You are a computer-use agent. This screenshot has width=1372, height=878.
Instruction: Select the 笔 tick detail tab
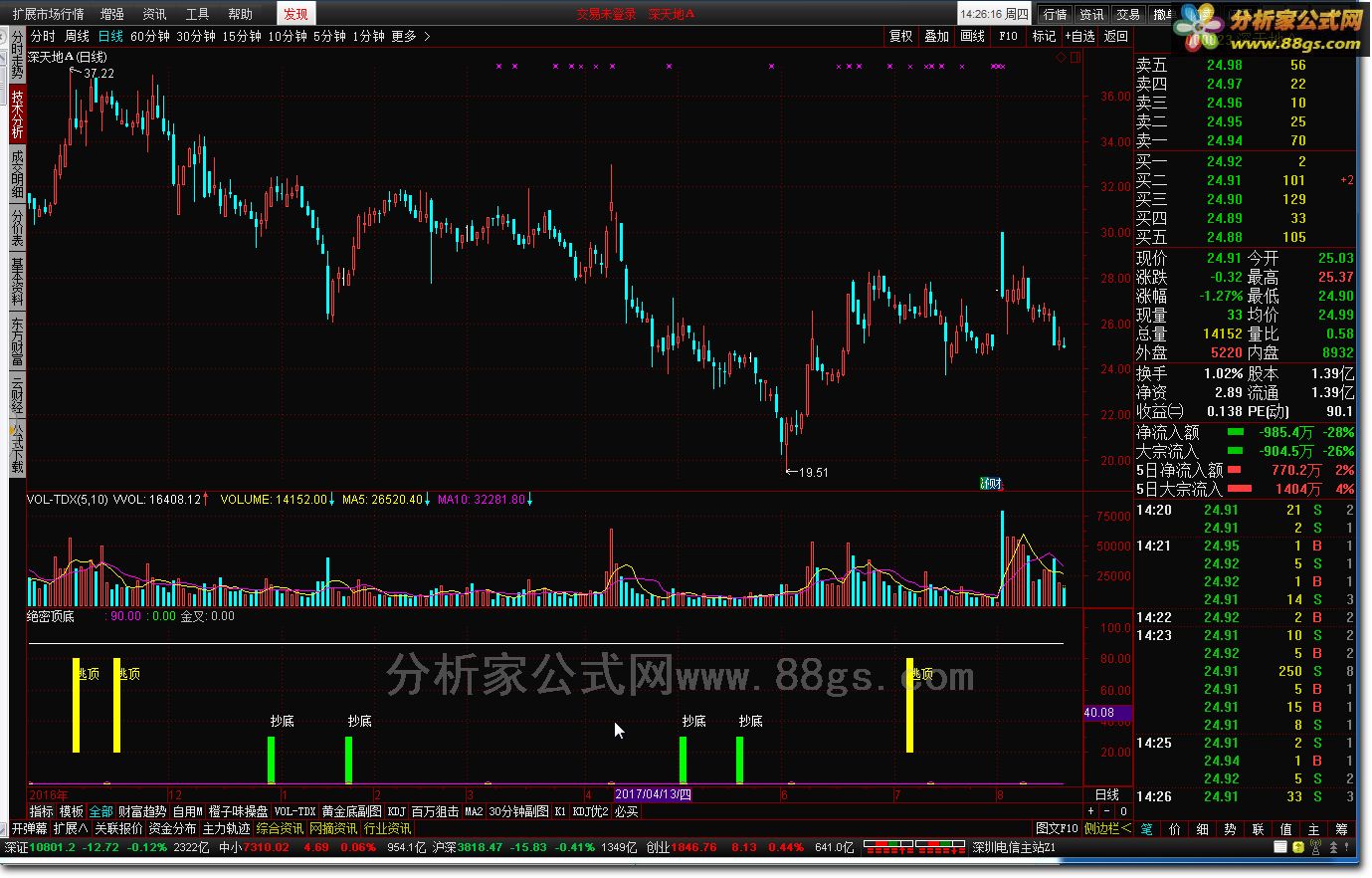pyautogui.click(x=1147, y=828)
